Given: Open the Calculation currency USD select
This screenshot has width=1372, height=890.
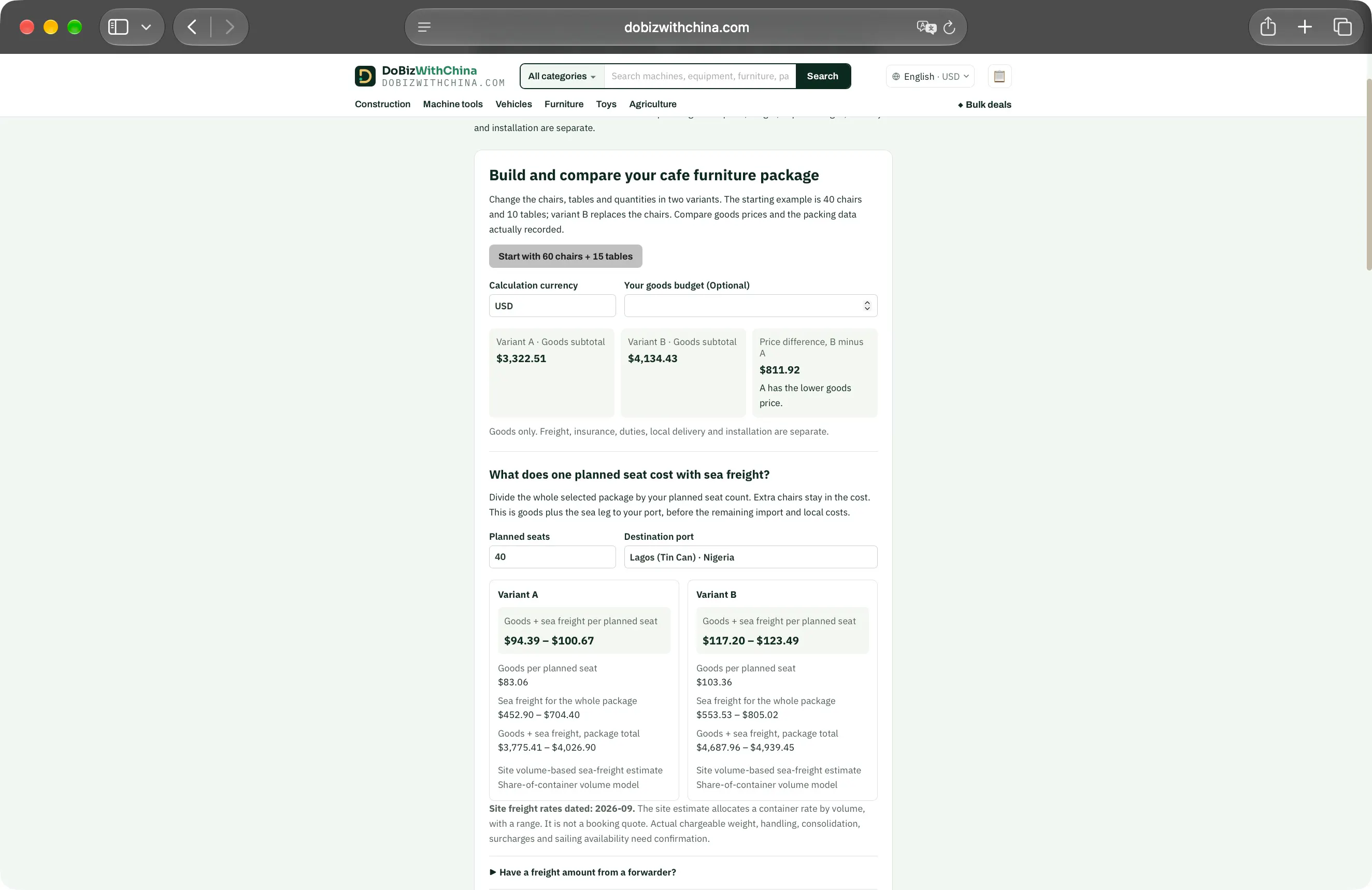Looking at the screenshot, I should point(552,306).
